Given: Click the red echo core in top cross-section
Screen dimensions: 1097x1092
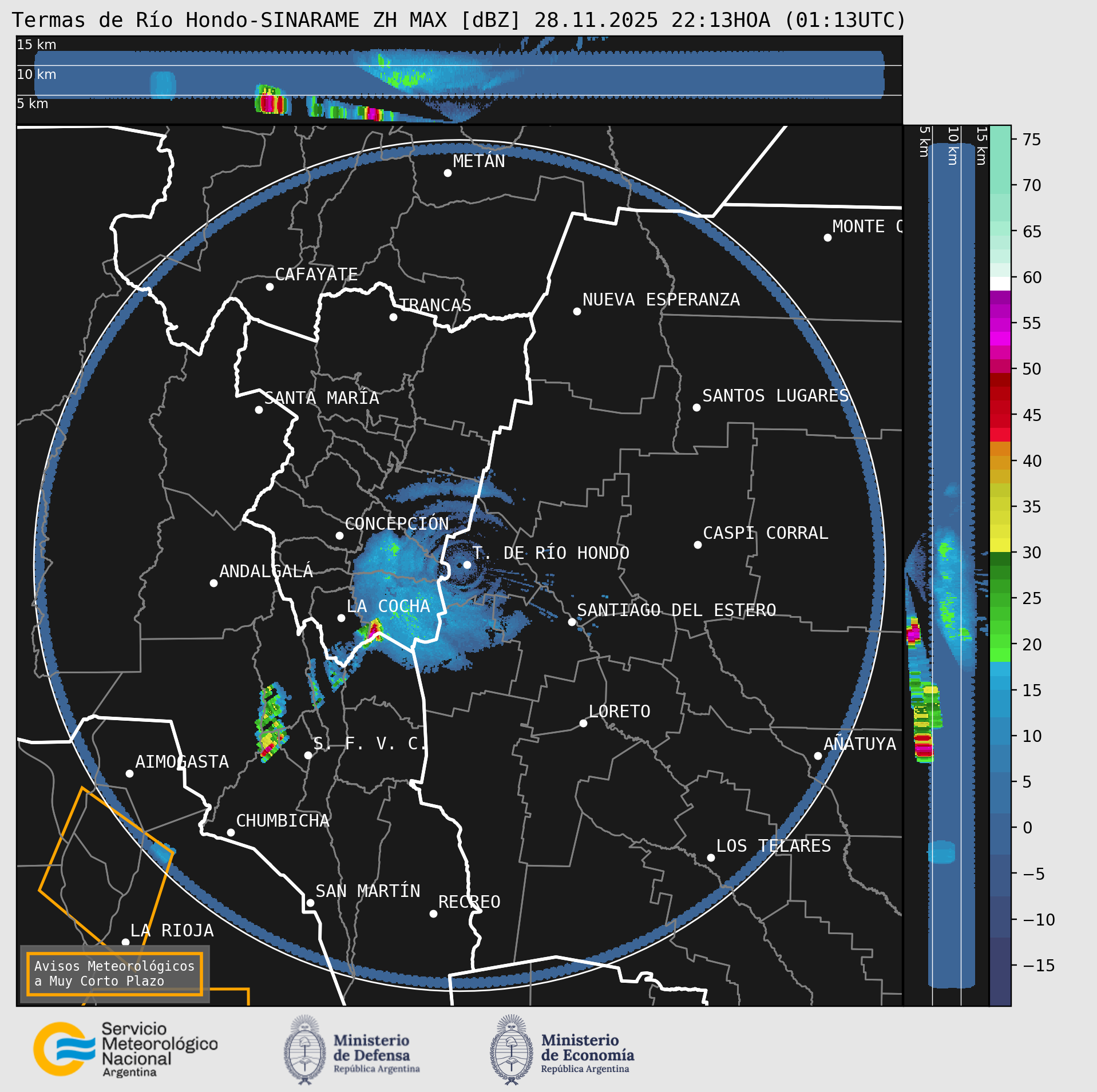Looking at the screenshot, I should 270,104.
